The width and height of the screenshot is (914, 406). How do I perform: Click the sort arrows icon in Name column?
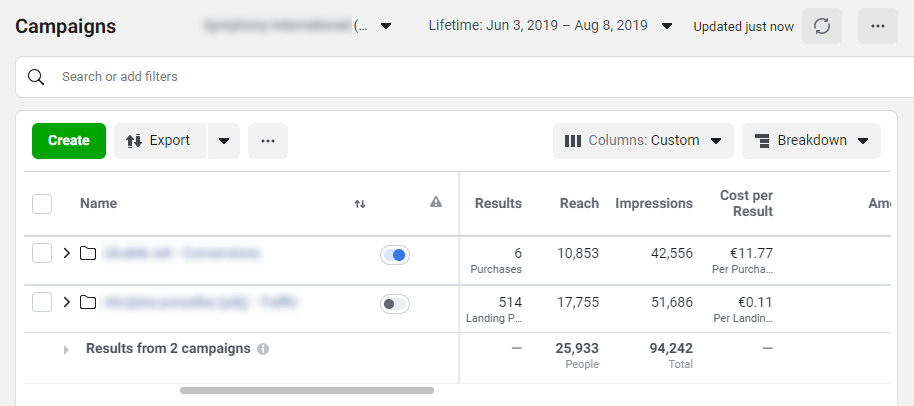click(360, 204)
